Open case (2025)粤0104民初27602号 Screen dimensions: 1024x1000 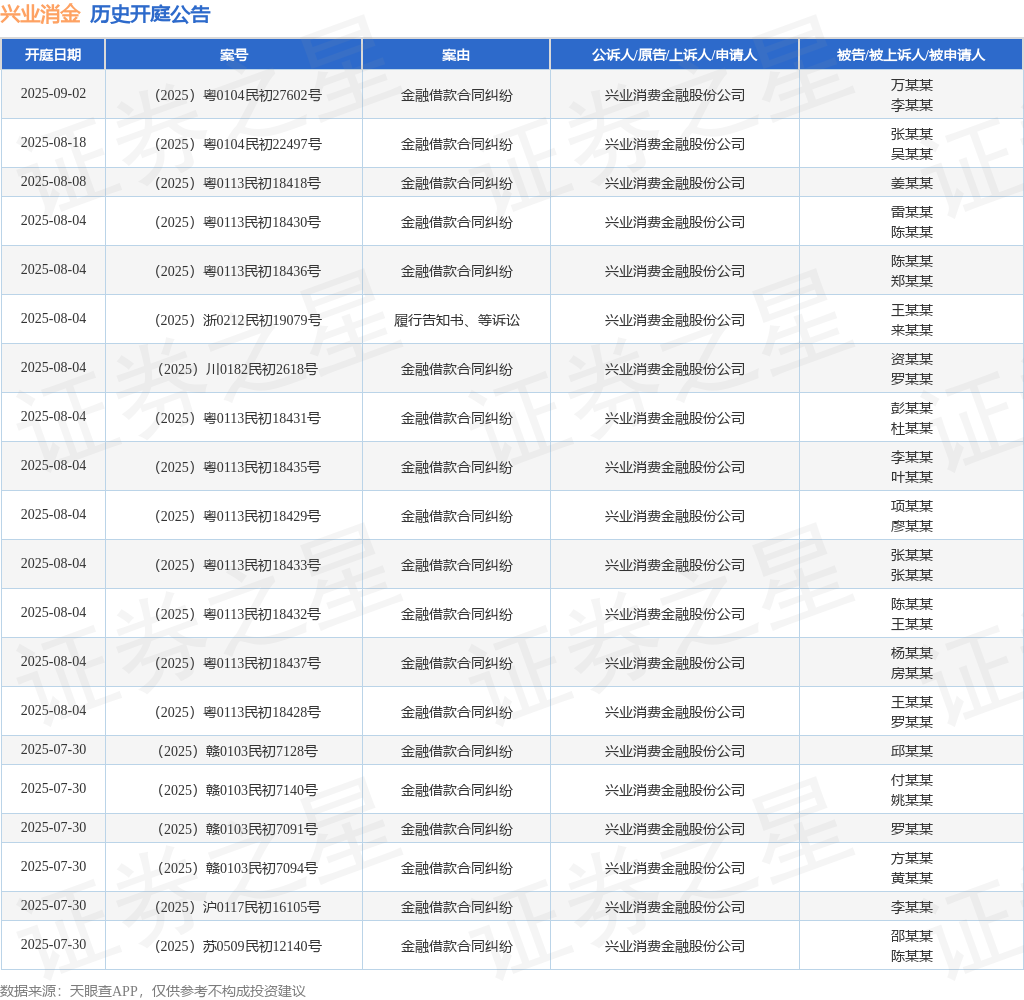point(234,95)
